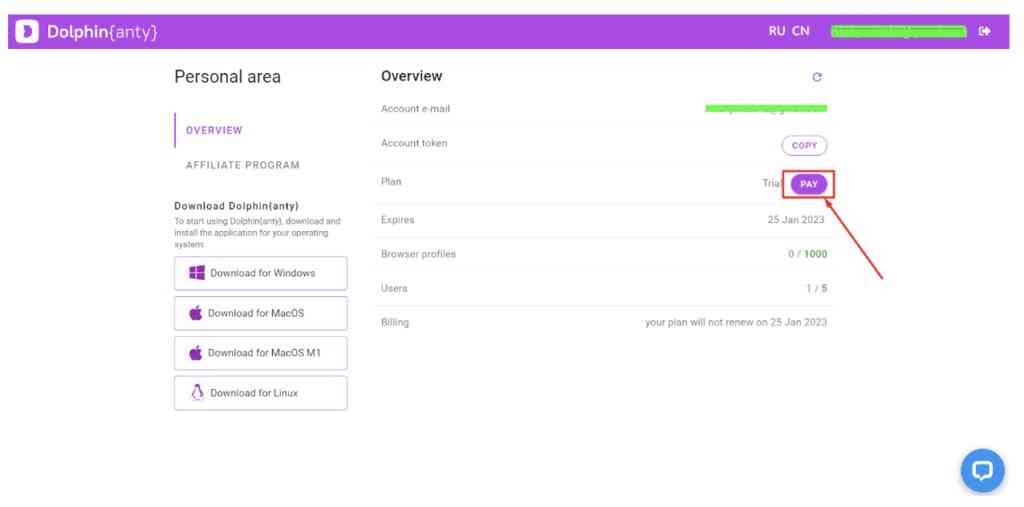Click the Browser profiles count value
1024x507 pixels.
tap(808, 254)
